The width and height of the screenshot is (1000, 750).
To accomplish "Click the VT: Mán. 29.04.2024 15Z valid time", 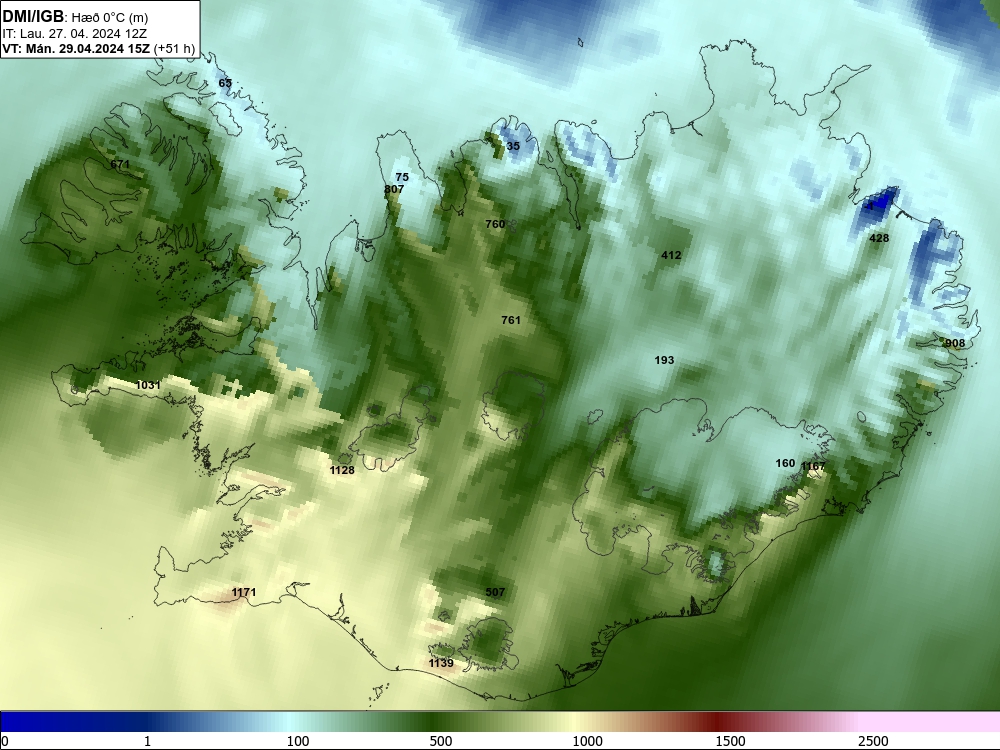I will (76, 48).
